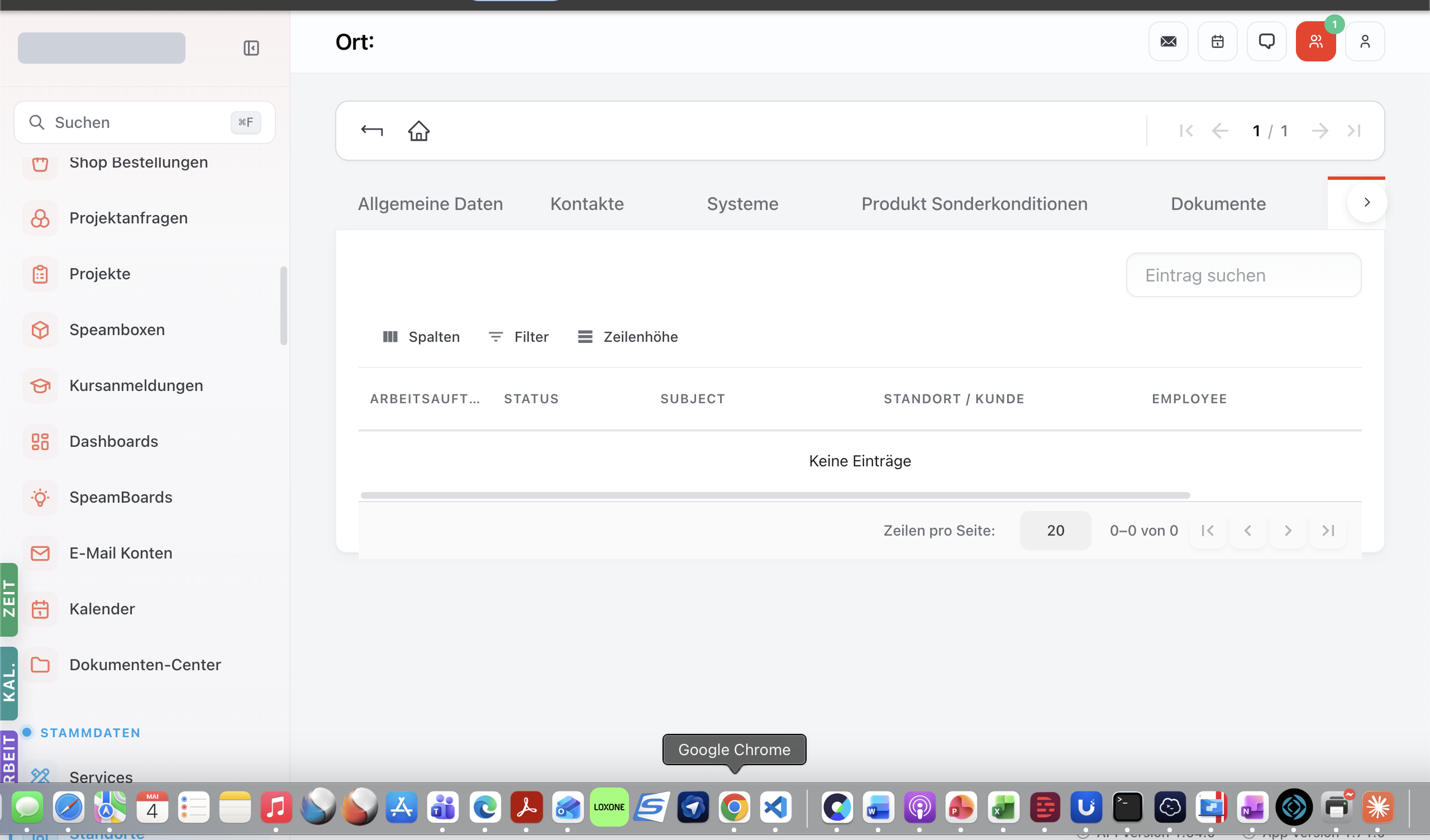Open the teal KAL. side tab

tap(8, 684)
